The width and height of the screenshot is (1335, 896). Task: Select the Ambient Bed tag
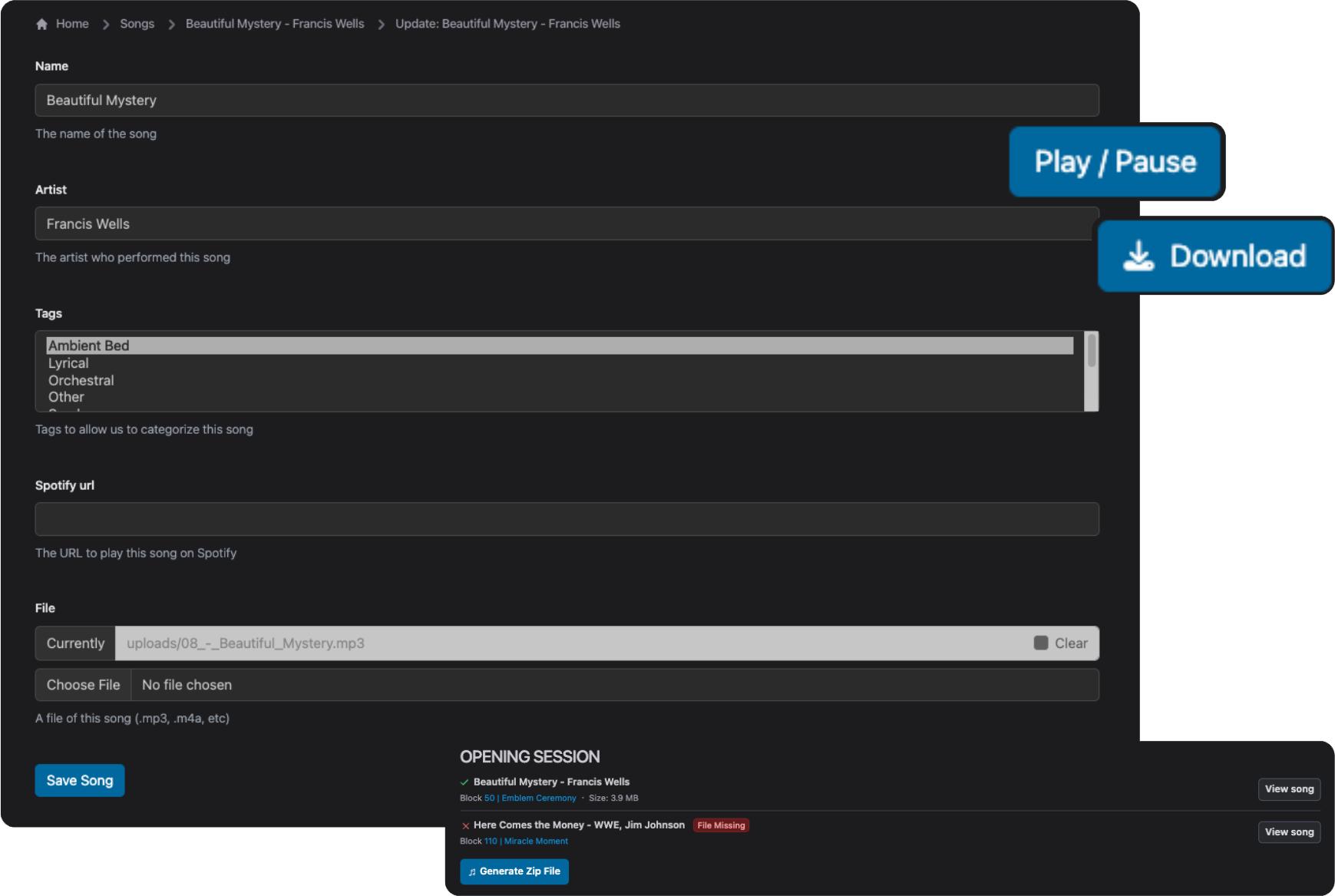pos(560,346)
